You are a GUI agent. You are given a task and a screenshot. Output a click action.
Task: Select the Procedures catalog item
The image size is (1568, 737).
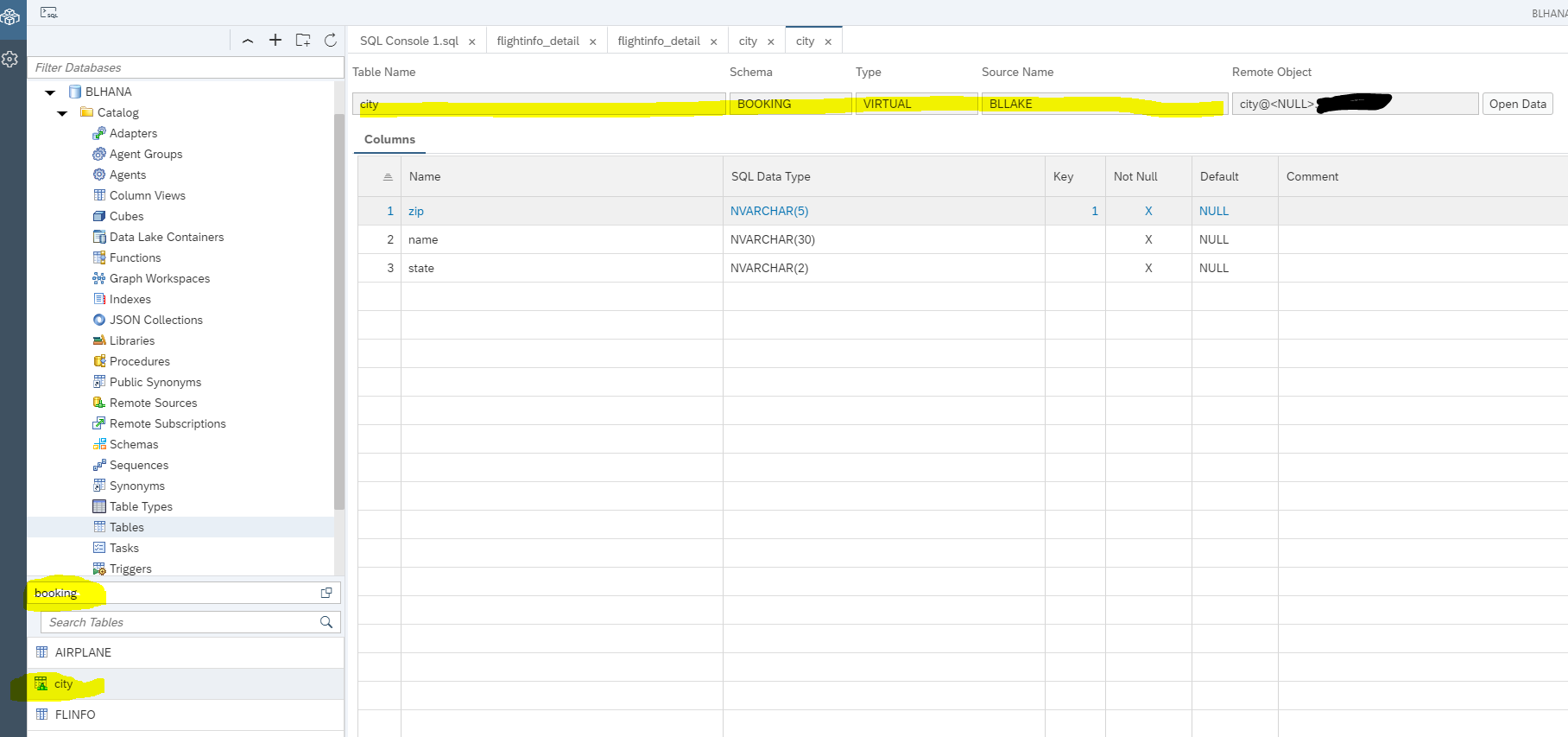[139, 361]
